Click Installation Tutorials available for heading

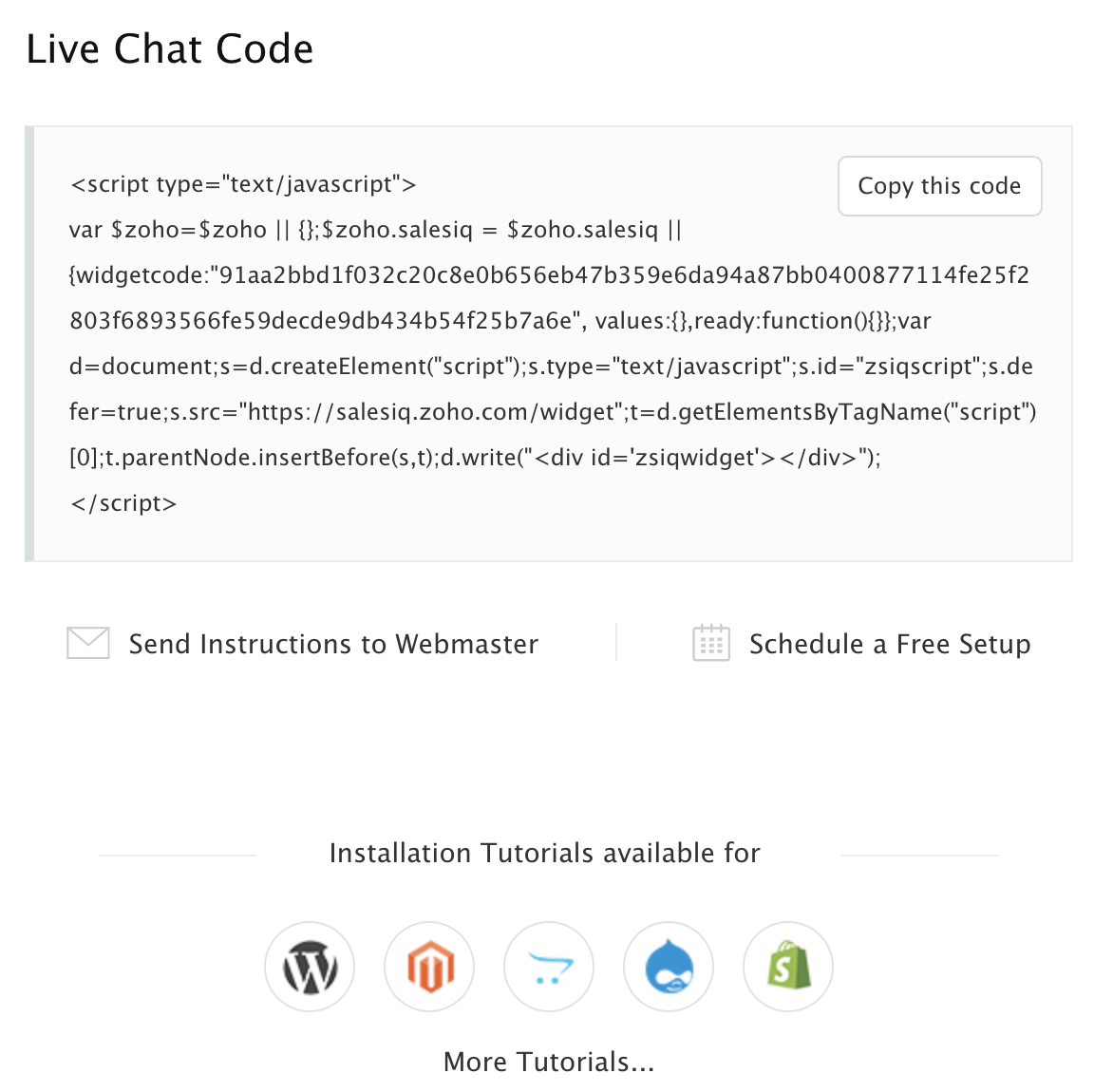point(545,853)
